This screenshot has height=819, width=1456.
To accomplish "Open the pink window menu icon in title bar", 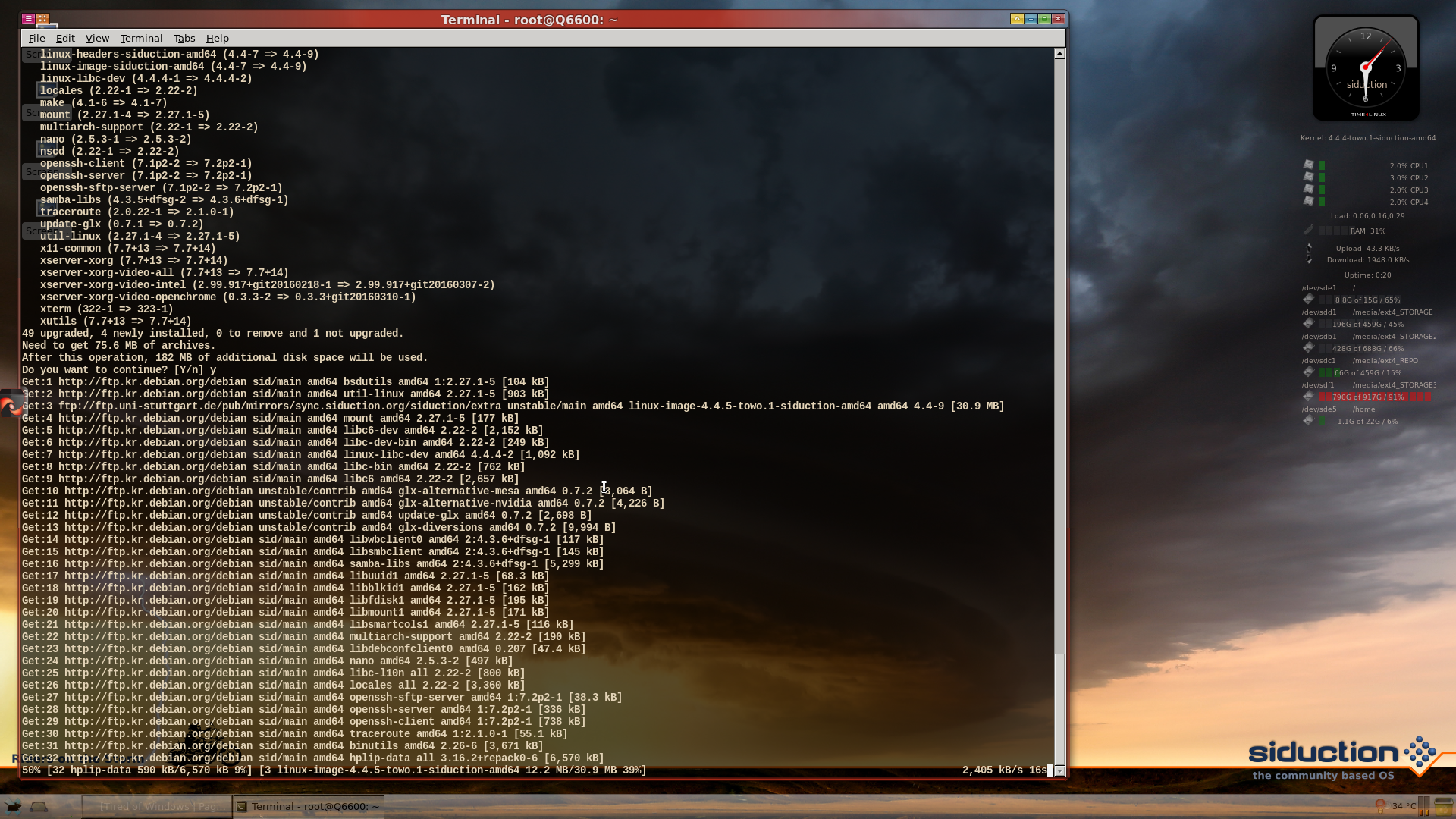I will coord(28,19).
